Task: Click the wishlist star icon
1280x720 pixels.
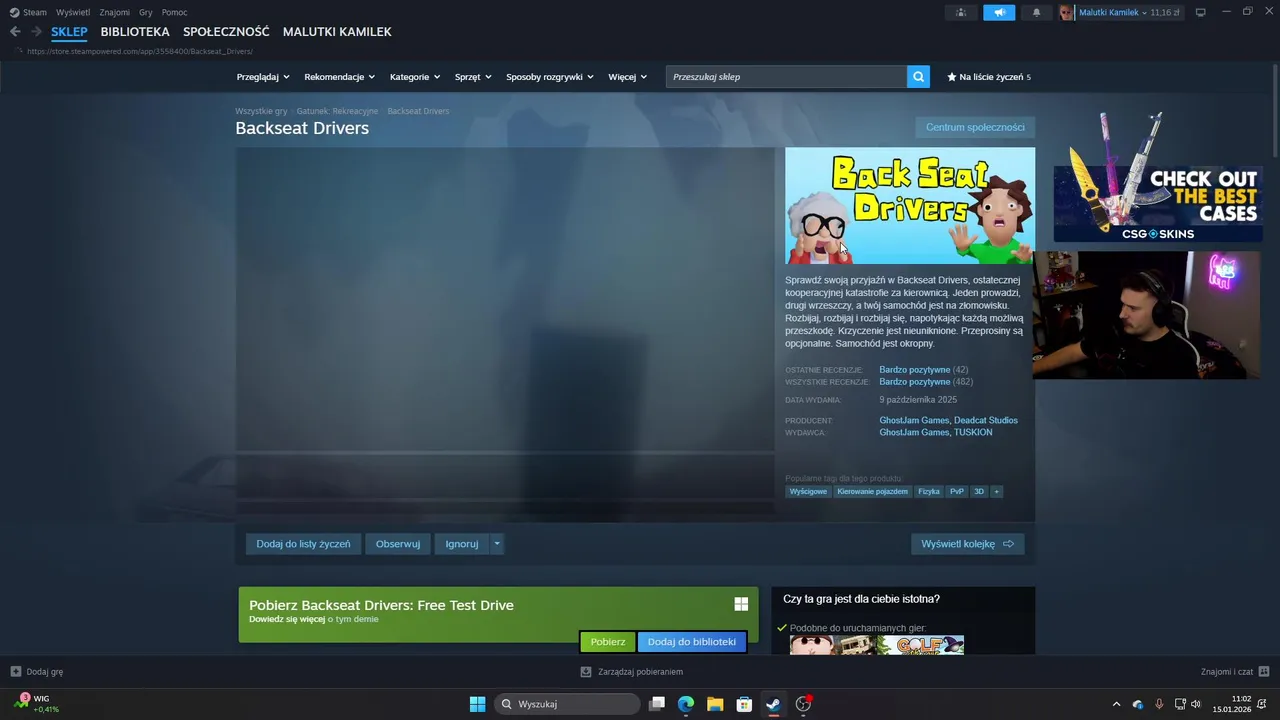Action: (x=952, y=77)
